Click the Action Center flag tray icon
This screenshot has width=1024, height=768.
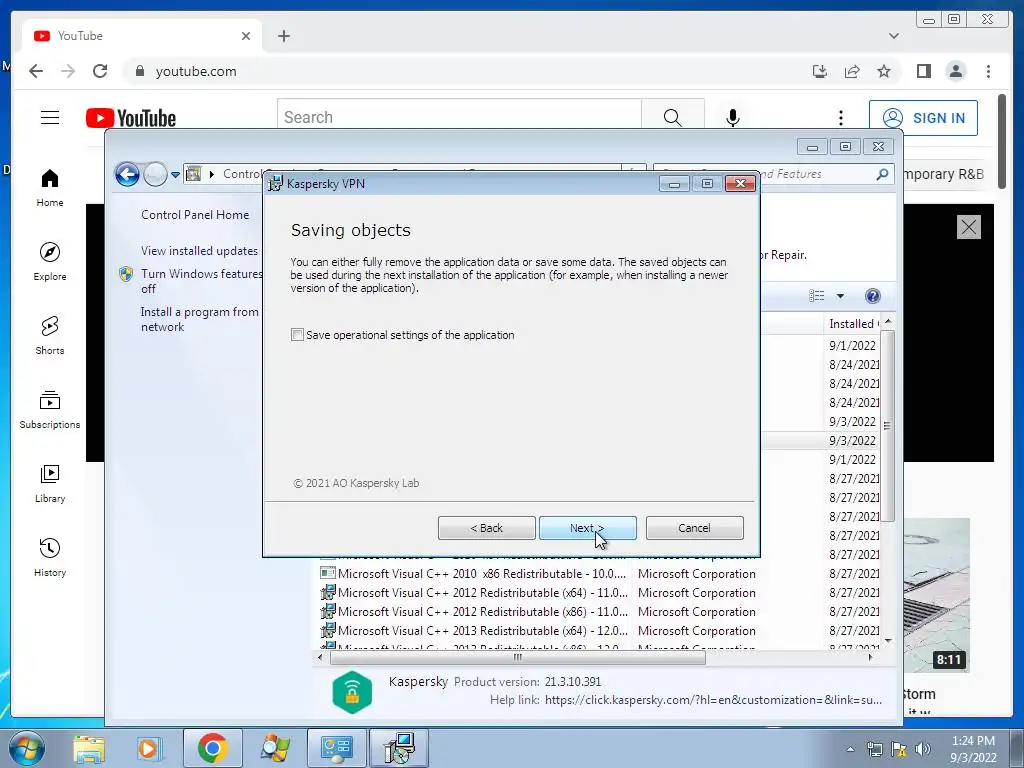(899, 749)
